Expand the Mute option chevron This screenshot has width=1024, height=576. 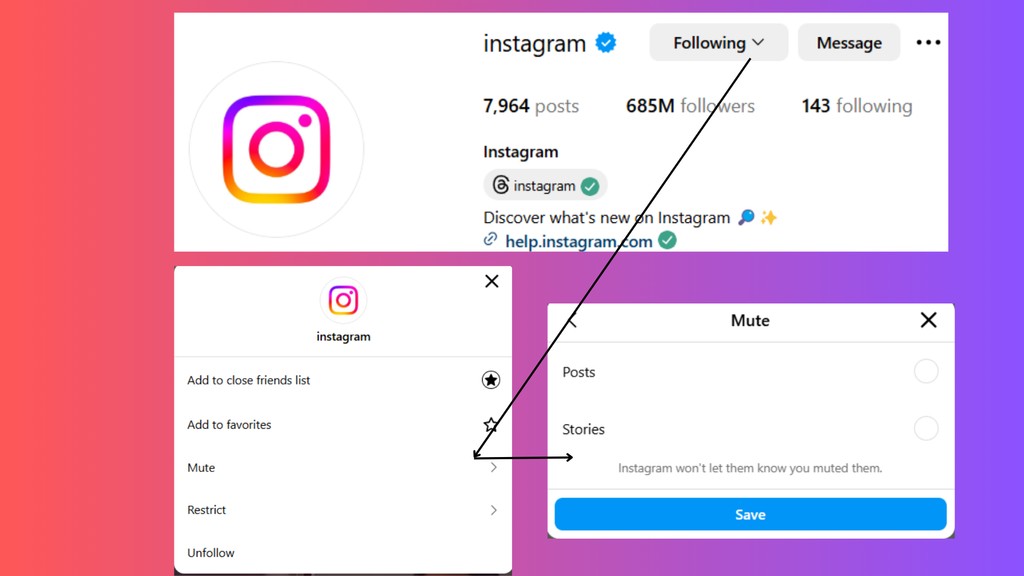coord(494,468)
